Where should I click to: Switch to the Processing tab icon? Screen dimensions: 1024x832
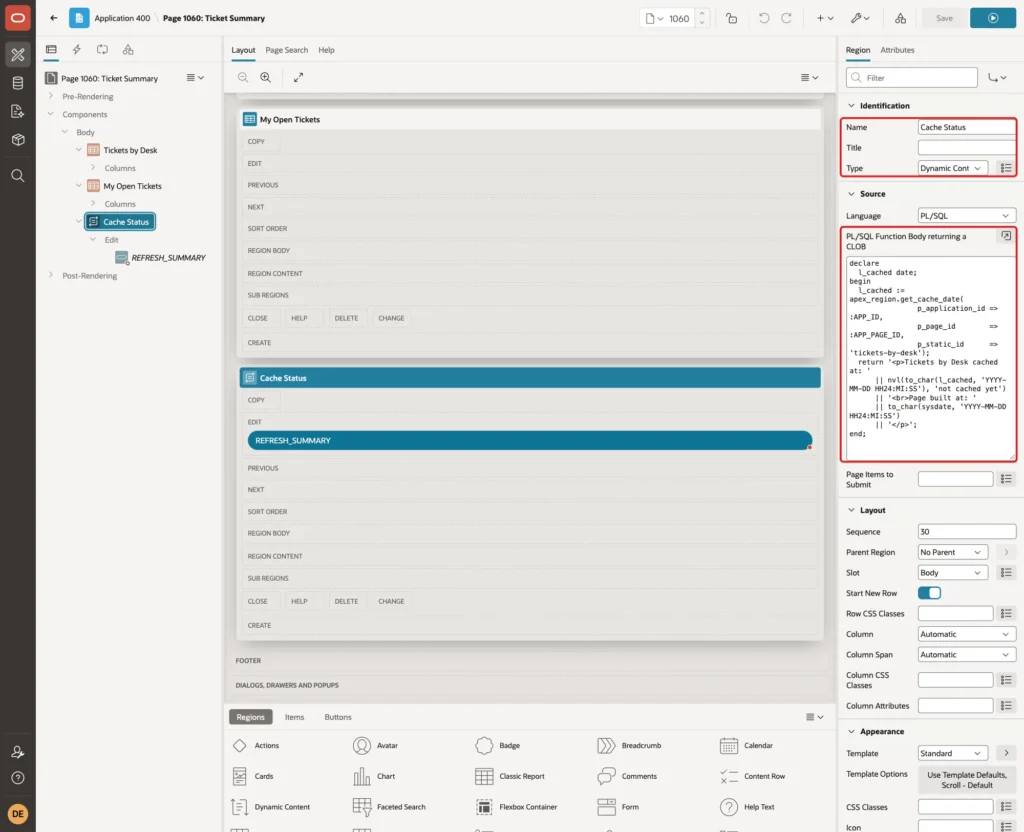[103, 50]
